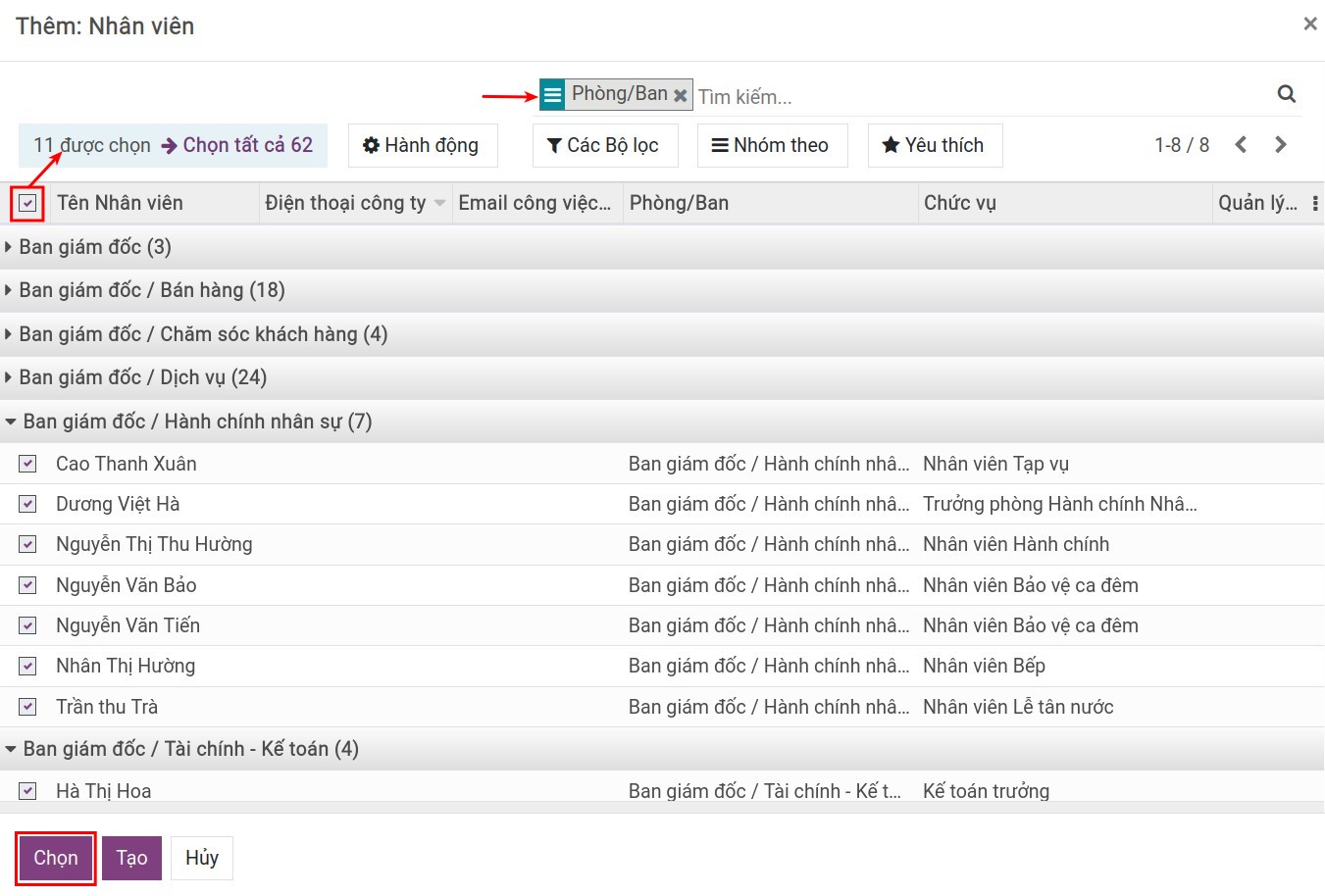Image resolution: width=1325 pixels, height=896 pixels.
Task: Click the 1-8 / 8 pager counter
Action: [1182, 145]
